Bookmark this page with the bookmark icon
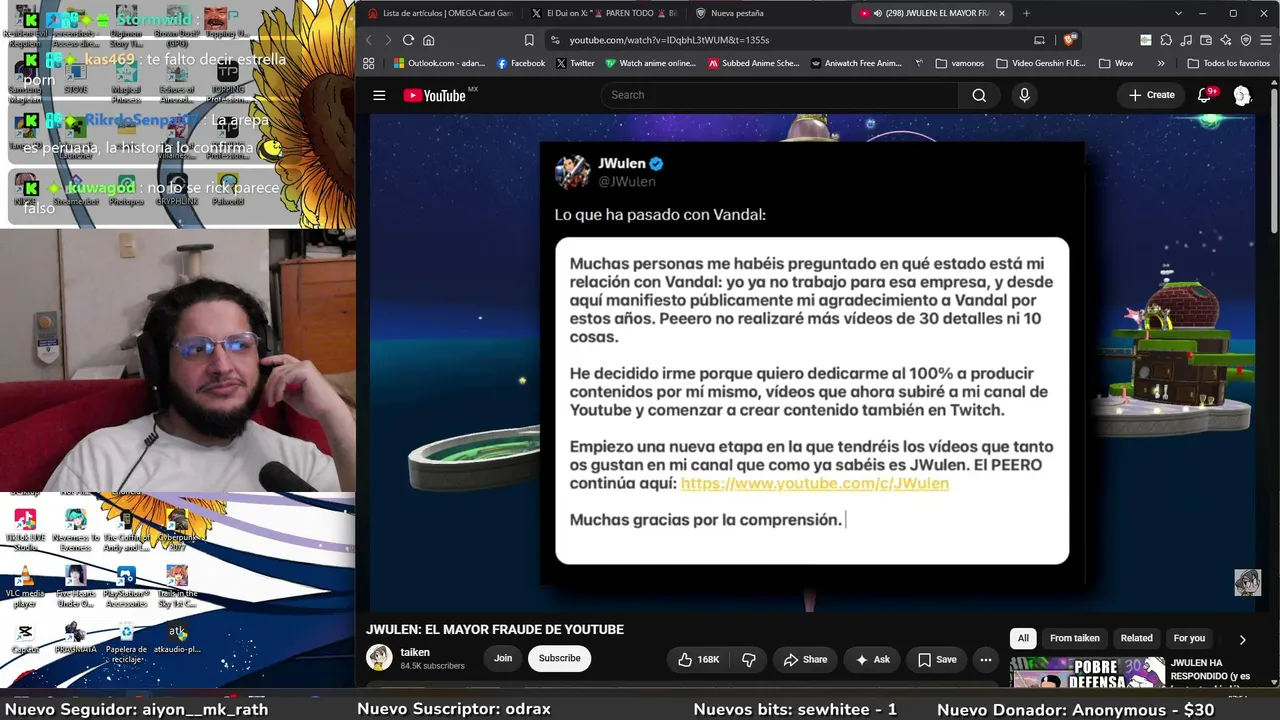The height and width of the screenshot is (720, 1280). (x=529, y=40)
